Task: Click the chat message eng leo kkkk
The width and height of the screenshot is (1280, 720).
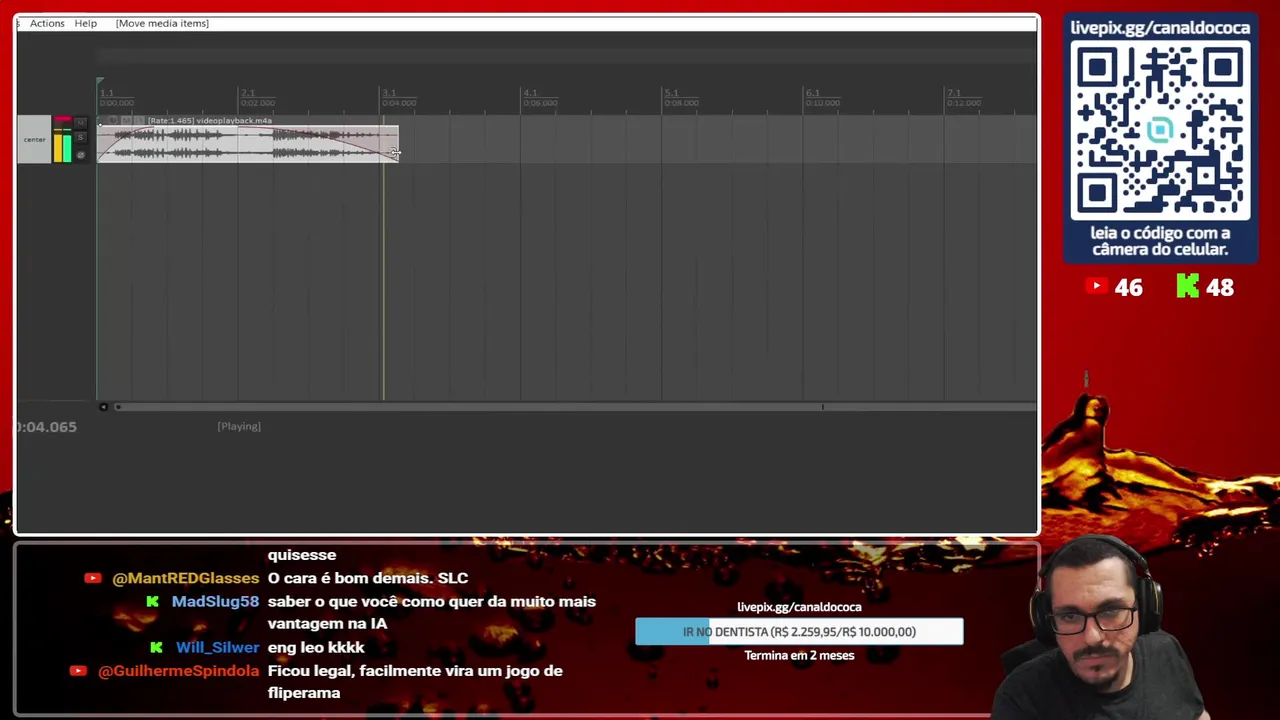Action: click(316, 647)
